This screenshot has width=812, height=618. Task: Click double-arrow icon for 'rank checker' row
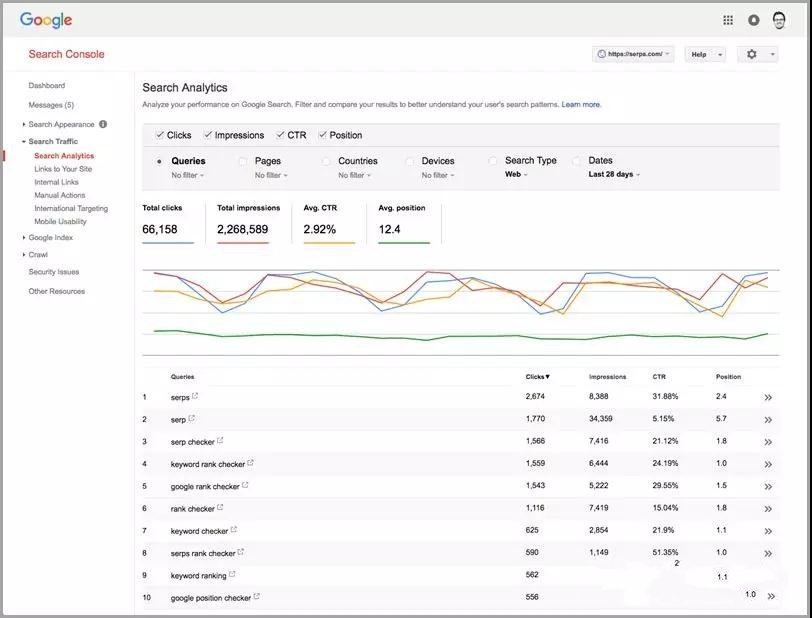click(x=768, y=509)
